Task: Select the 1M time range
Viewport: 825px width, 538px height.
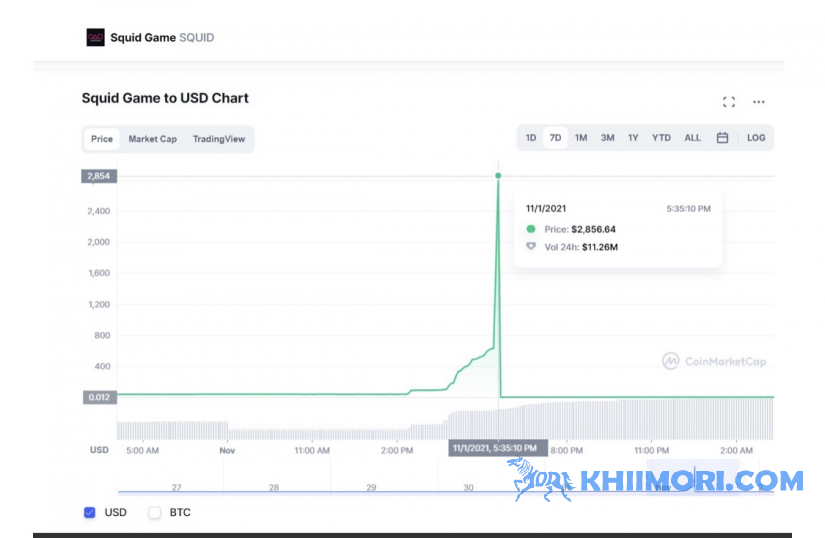Action: coord(581,138)
